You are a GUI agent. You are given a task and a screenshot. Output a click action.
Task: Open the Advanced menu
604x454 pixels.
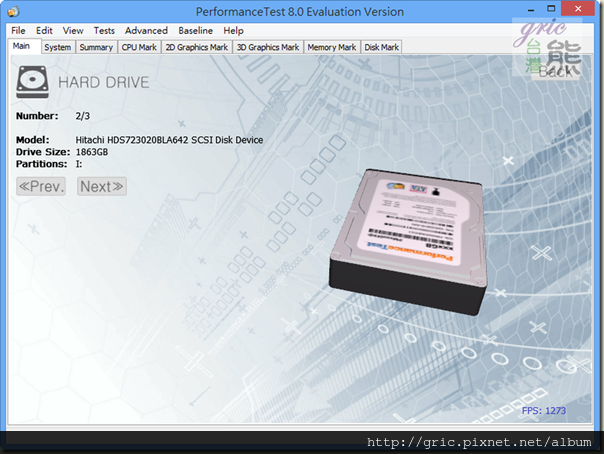pyautogui.click(x=146, y=30)
